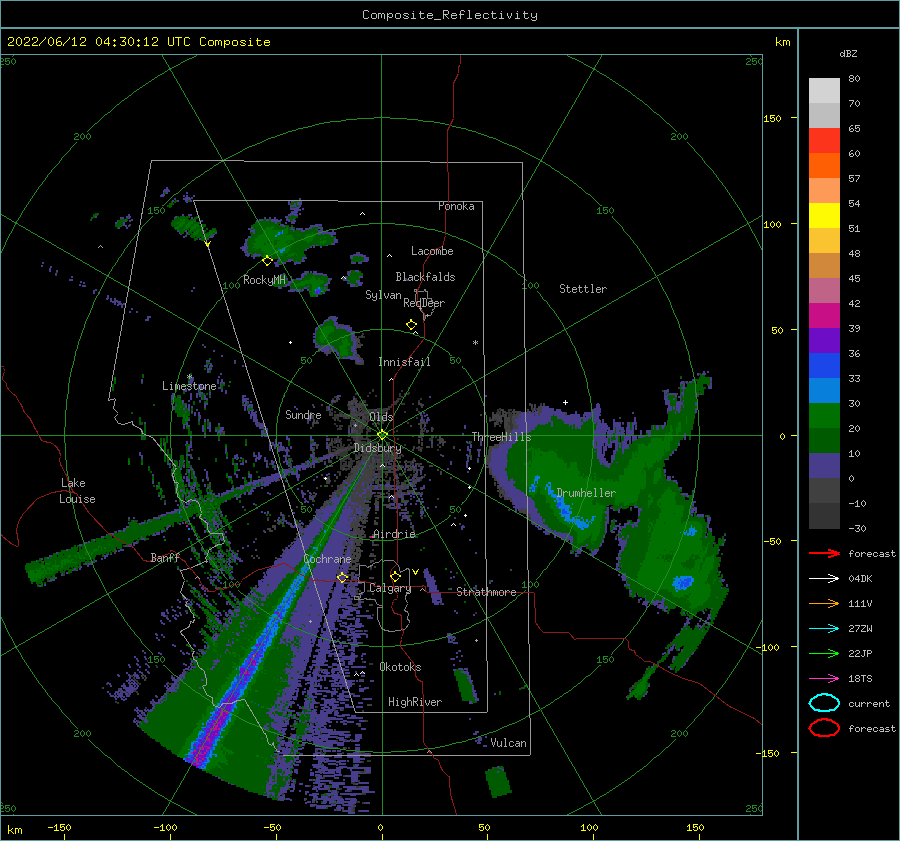The height and width of the screenshot is (841, 900).
Task: Click the red 60-65 dBZ swatch
Action: coord(824,141)
